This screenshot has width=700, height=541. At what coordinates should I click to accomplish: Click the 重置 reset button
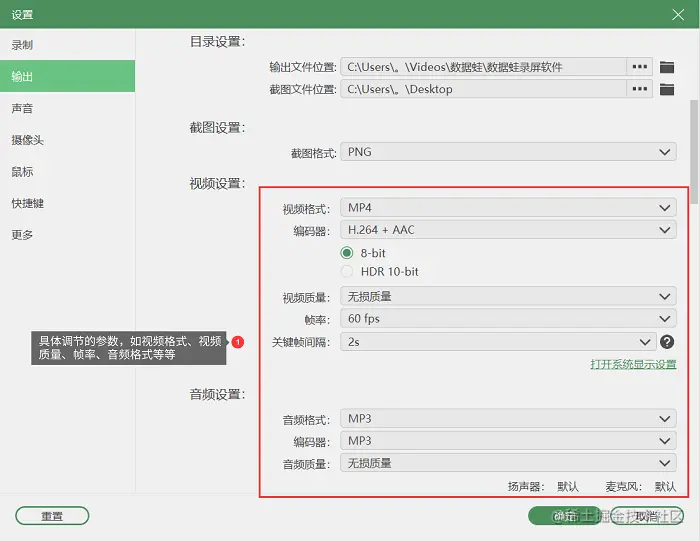pos(52,516)
